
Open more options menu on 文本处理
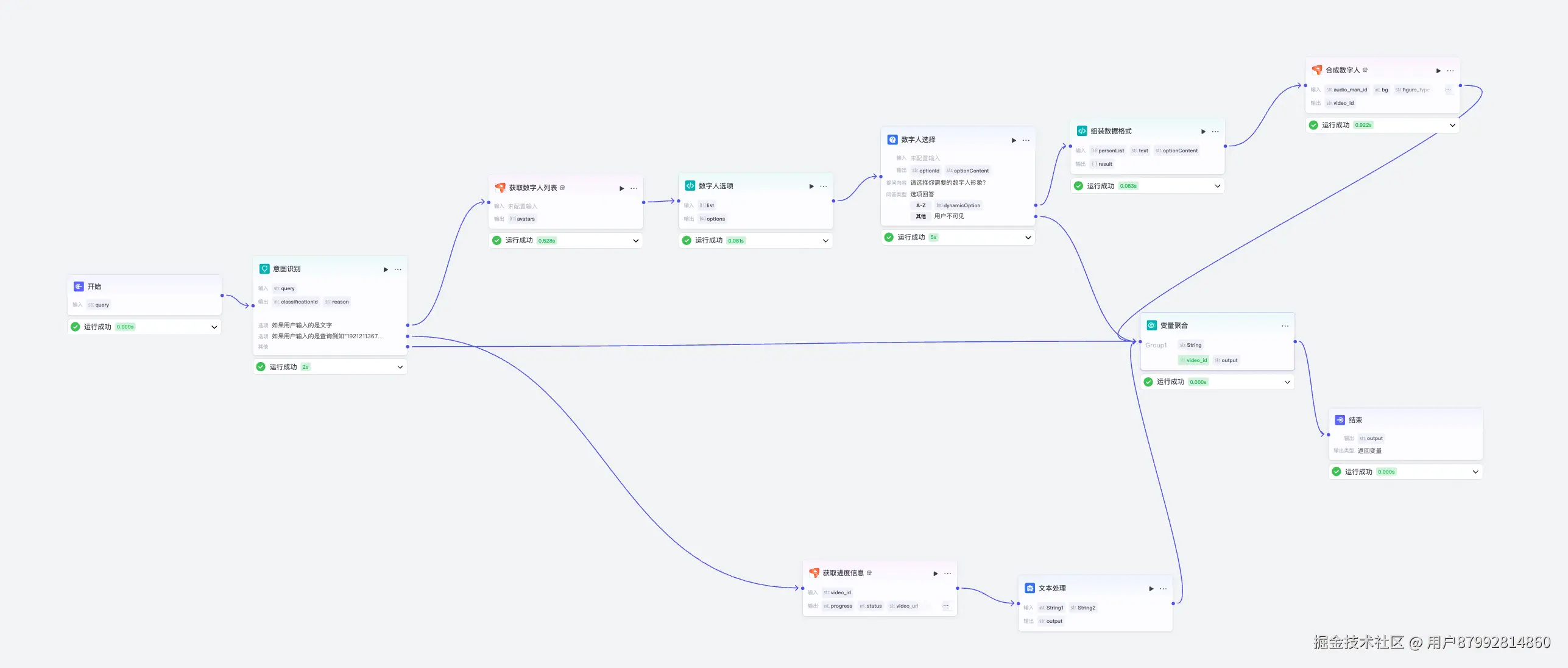tap(1164, 589)
